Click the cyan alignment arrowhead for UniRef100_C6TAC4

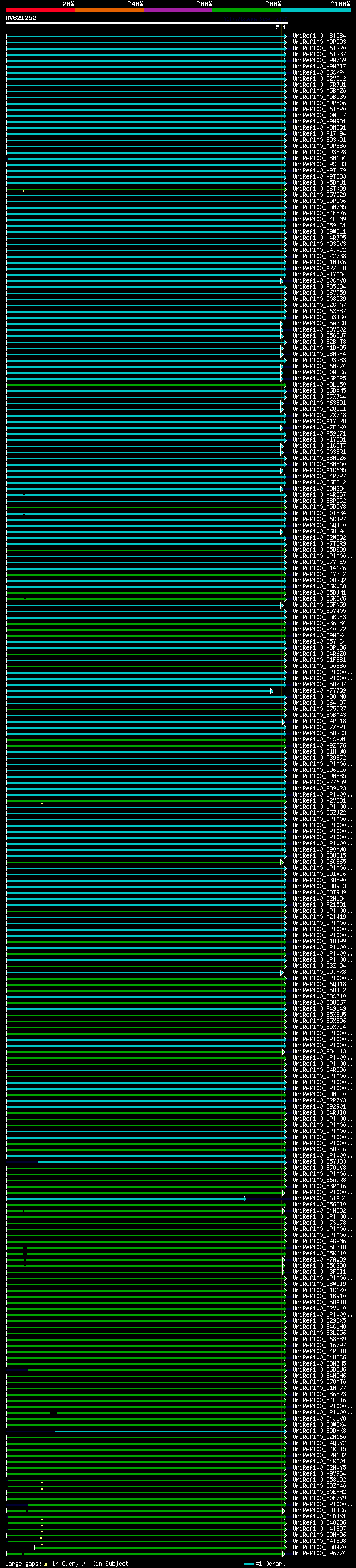pyautogui.click(x=245, y=1199)
